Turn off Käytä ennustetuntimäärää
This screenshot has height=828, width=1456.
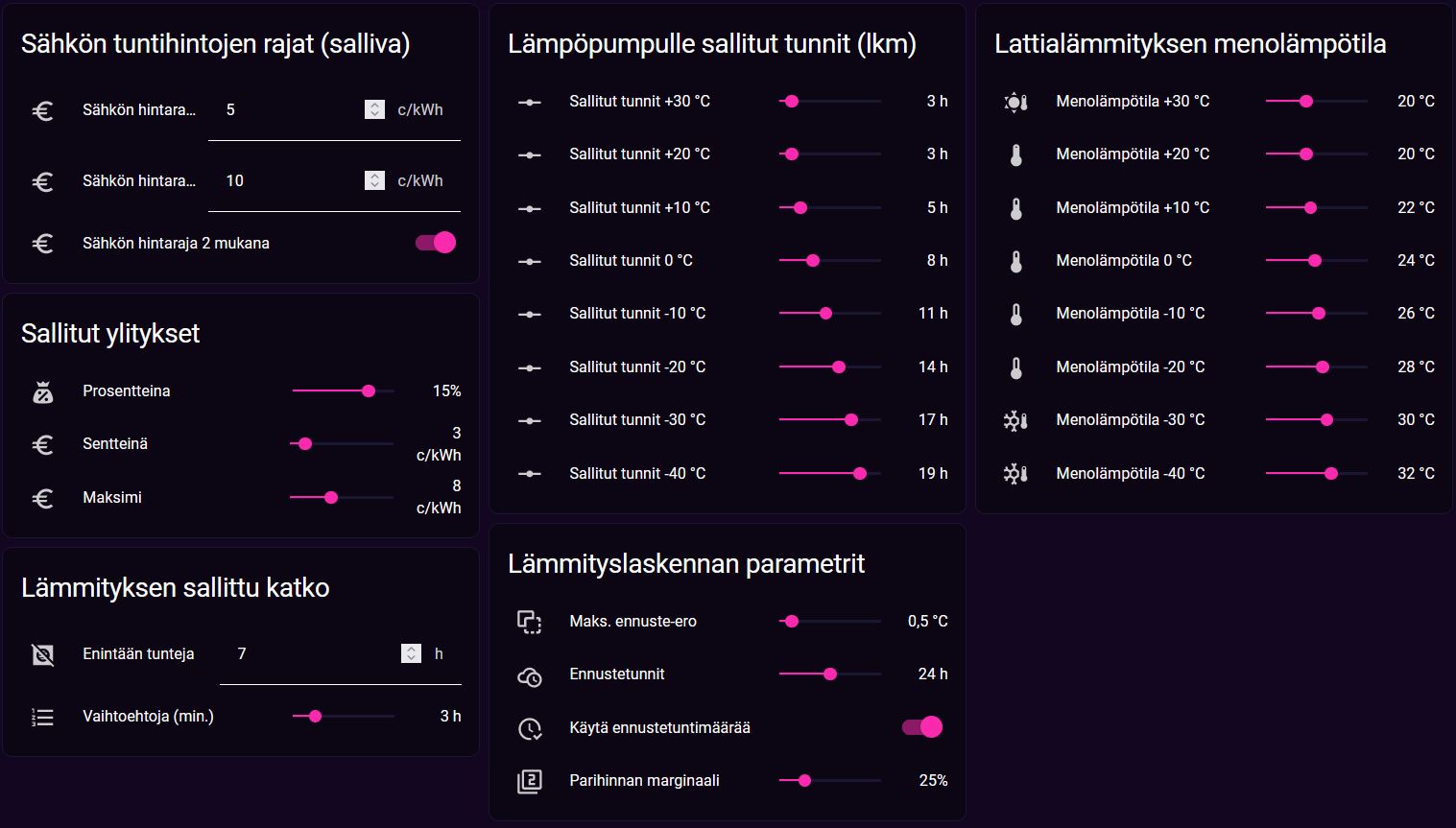922,727
